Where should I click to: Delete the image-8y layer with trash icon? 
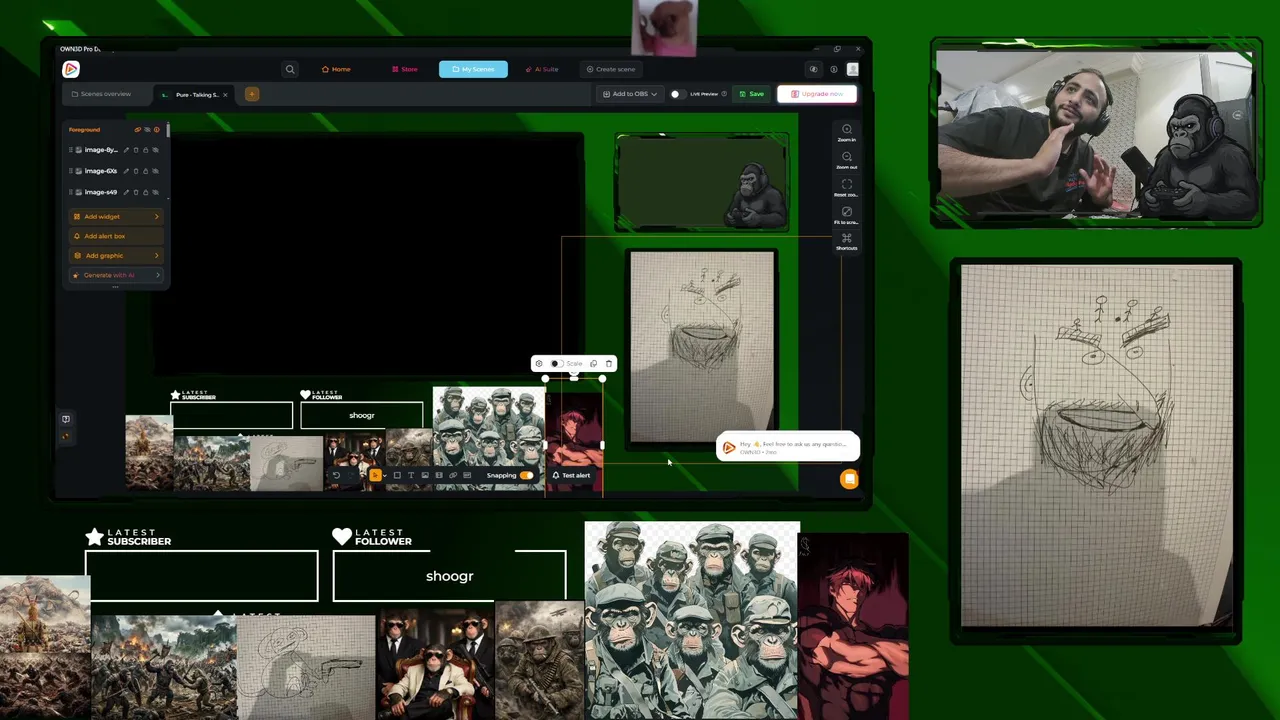[136, 150]
